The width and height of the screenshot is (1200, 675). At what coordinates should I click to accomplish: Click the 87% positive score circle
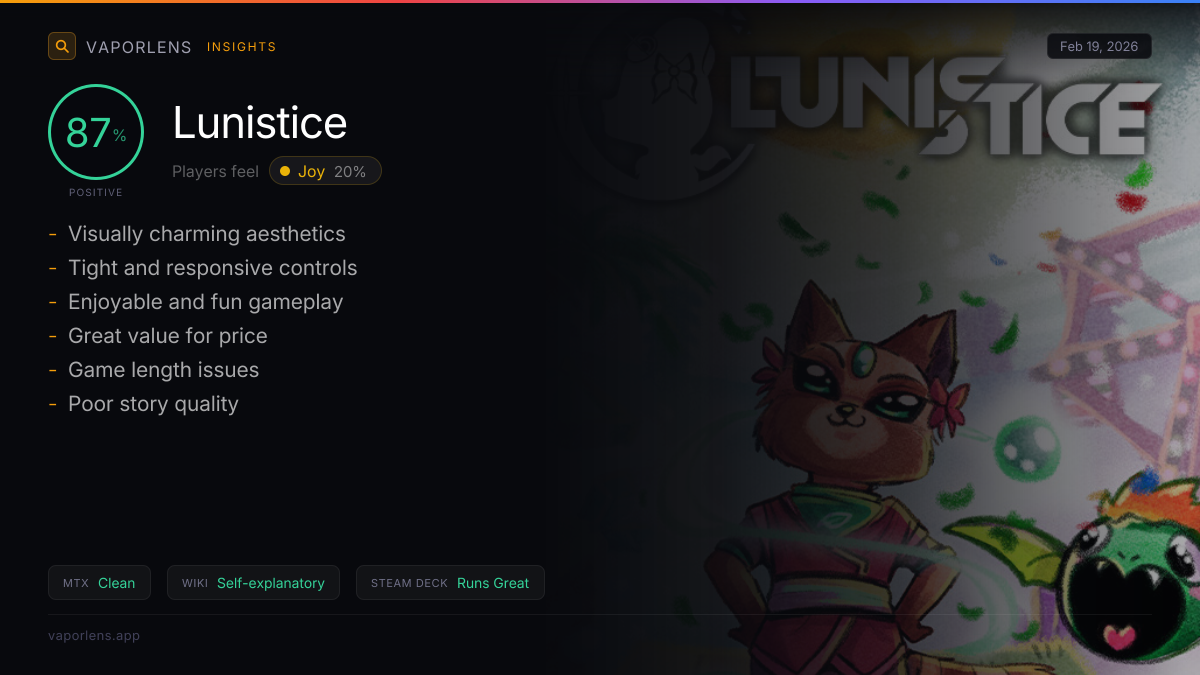tap(96, 132)
